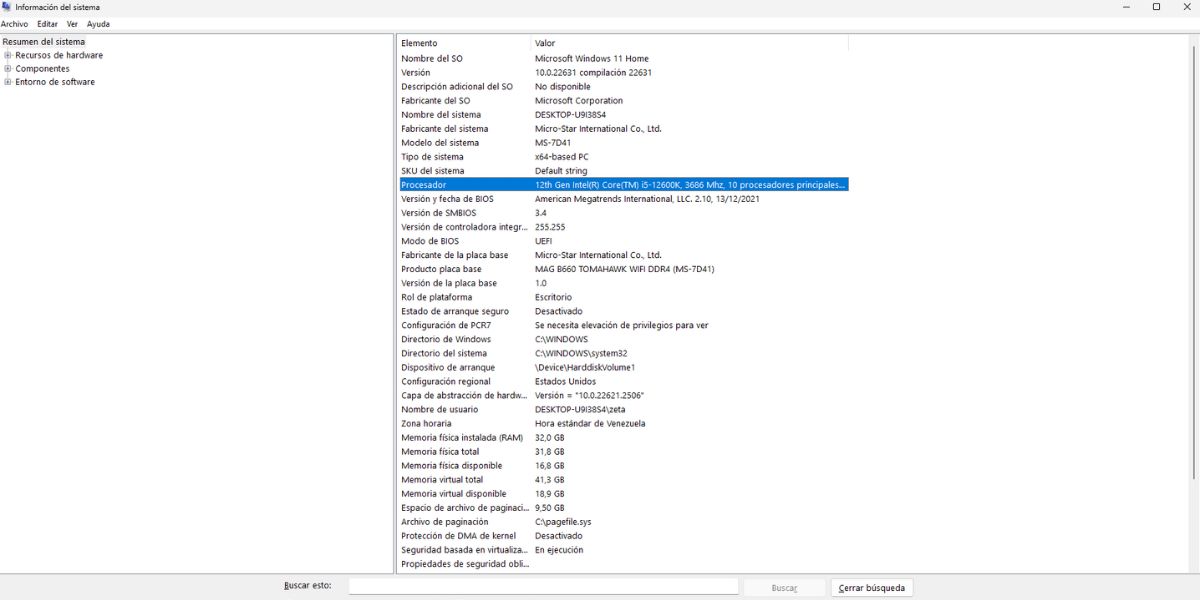Select Descripción adicional del SO row
This screenshot has width=1200, height=600.
click(623, 86)
